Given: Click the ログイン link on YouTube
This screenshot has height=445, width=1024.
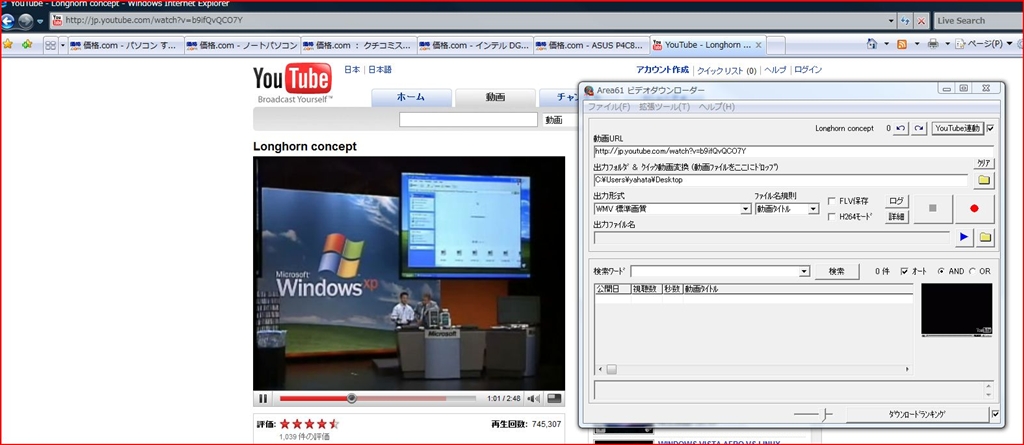Looking at the screenshot, I should coord(808,70).
